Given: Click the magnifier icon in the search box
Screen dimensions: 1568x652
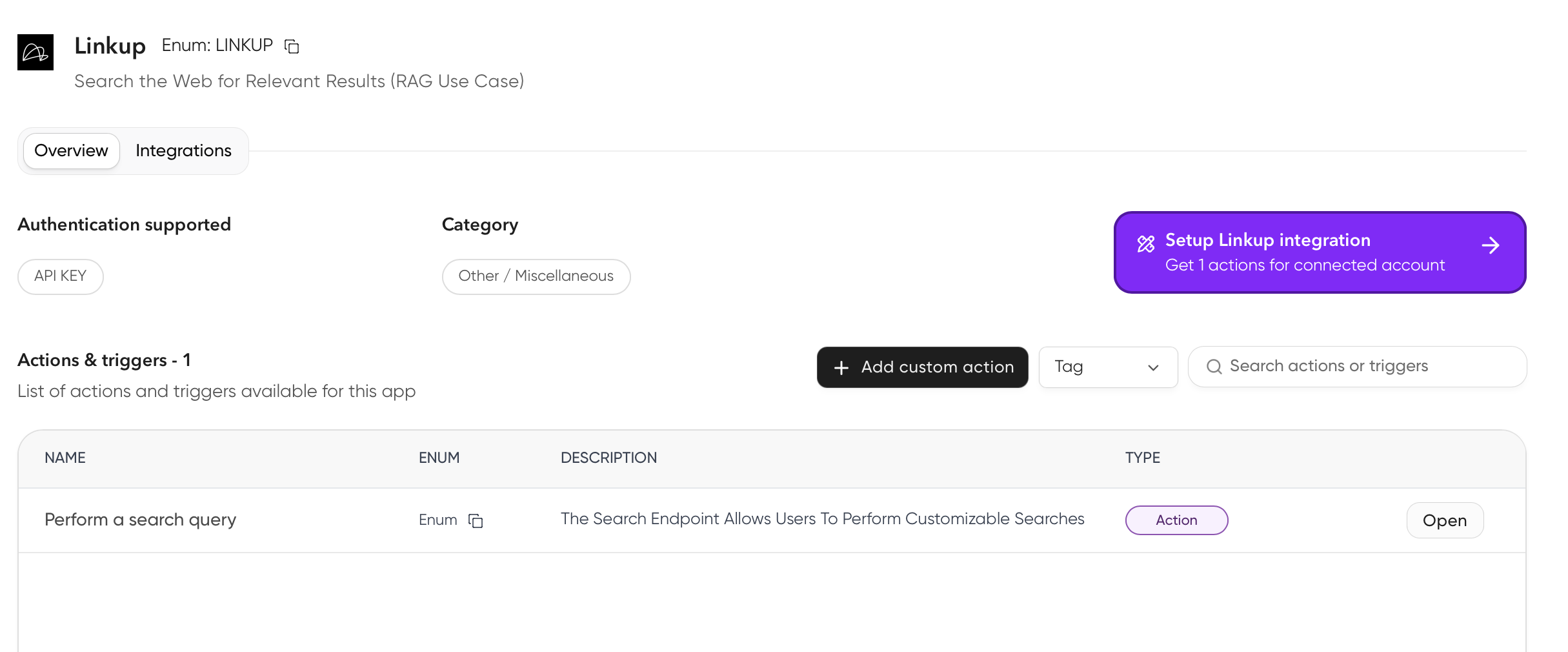Looking at the screenshot, I should point(1216,366).
